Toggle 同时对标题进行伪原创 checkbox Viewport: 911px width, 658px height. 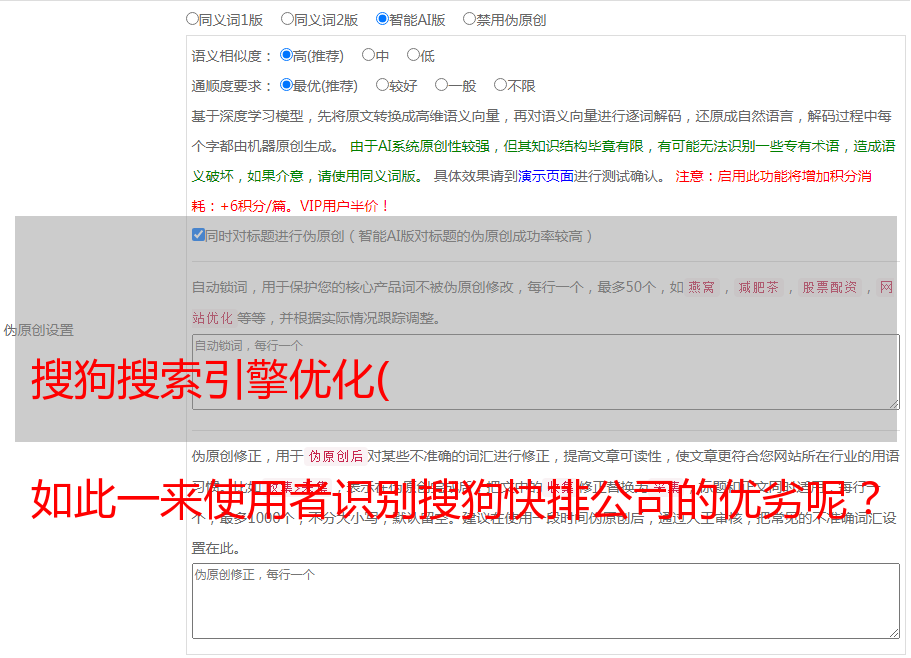(198, 235)
